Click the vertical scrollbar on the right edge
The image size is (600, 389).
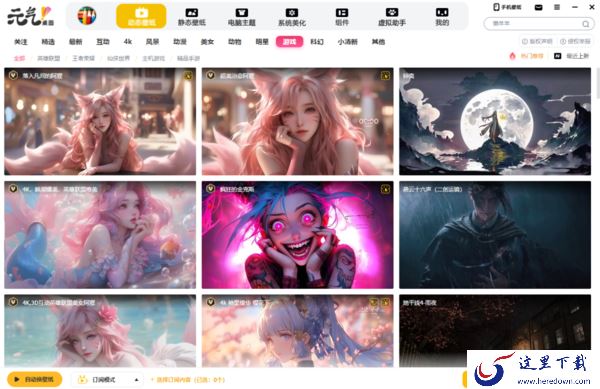coord(598,84)
